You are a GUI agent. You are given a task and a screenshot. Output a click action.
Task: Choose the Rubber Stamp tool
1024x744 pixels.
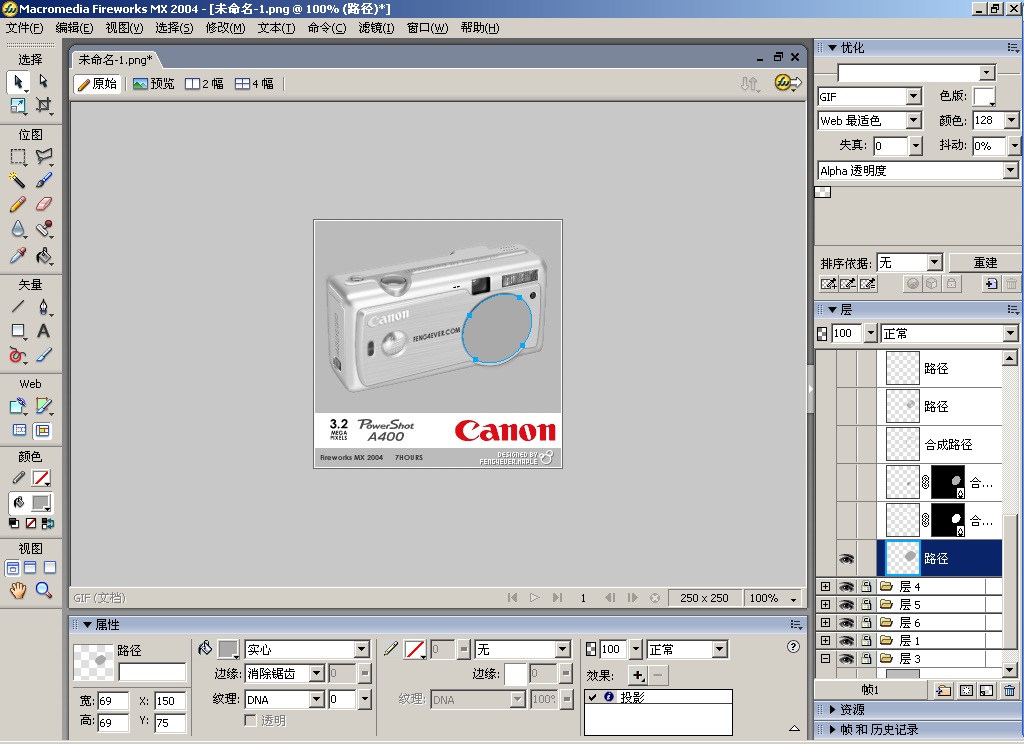(43, 229)
